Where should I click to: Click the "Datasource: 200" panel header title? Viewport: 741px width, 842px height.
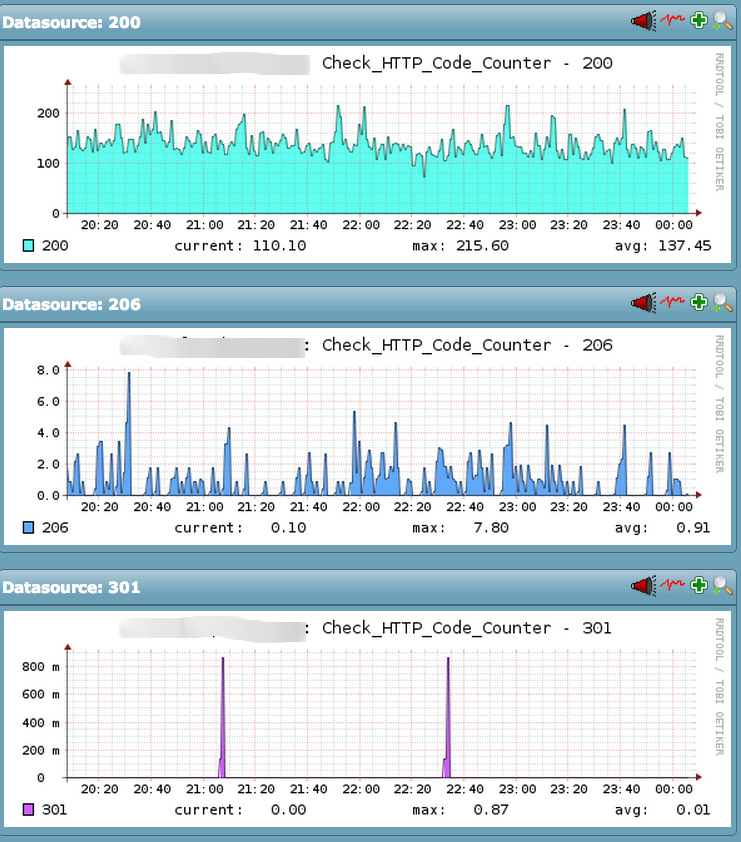point(71,22)
